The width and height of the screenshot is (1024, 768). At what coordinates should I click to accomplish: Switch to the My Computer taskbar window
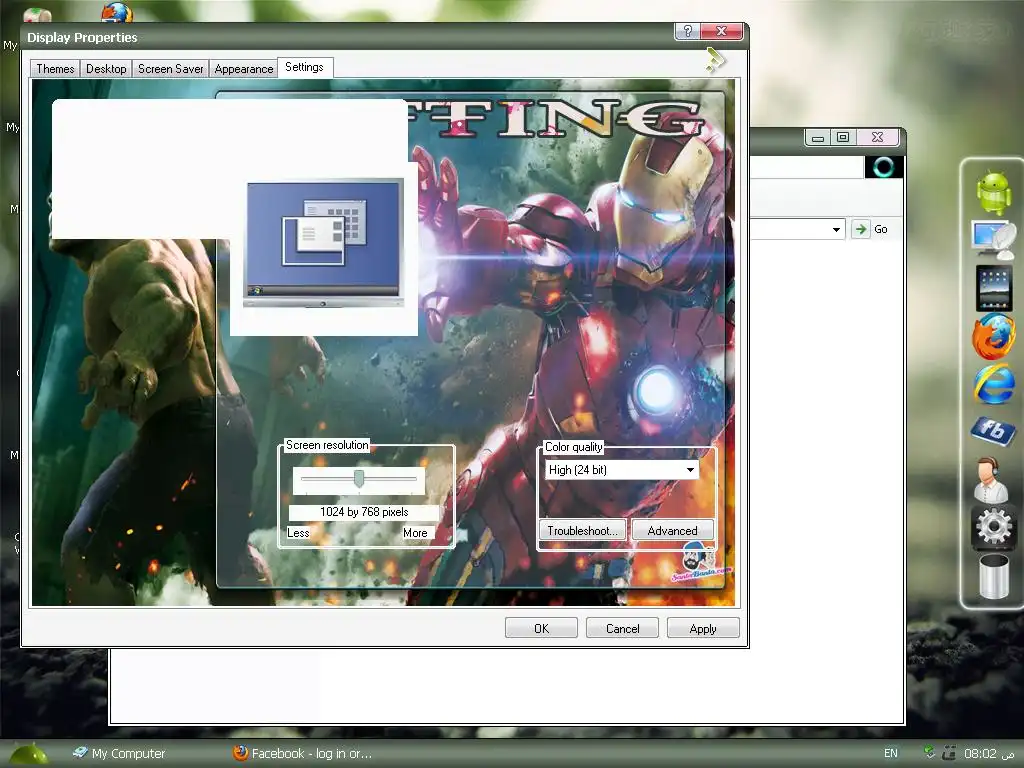point(119,753)
